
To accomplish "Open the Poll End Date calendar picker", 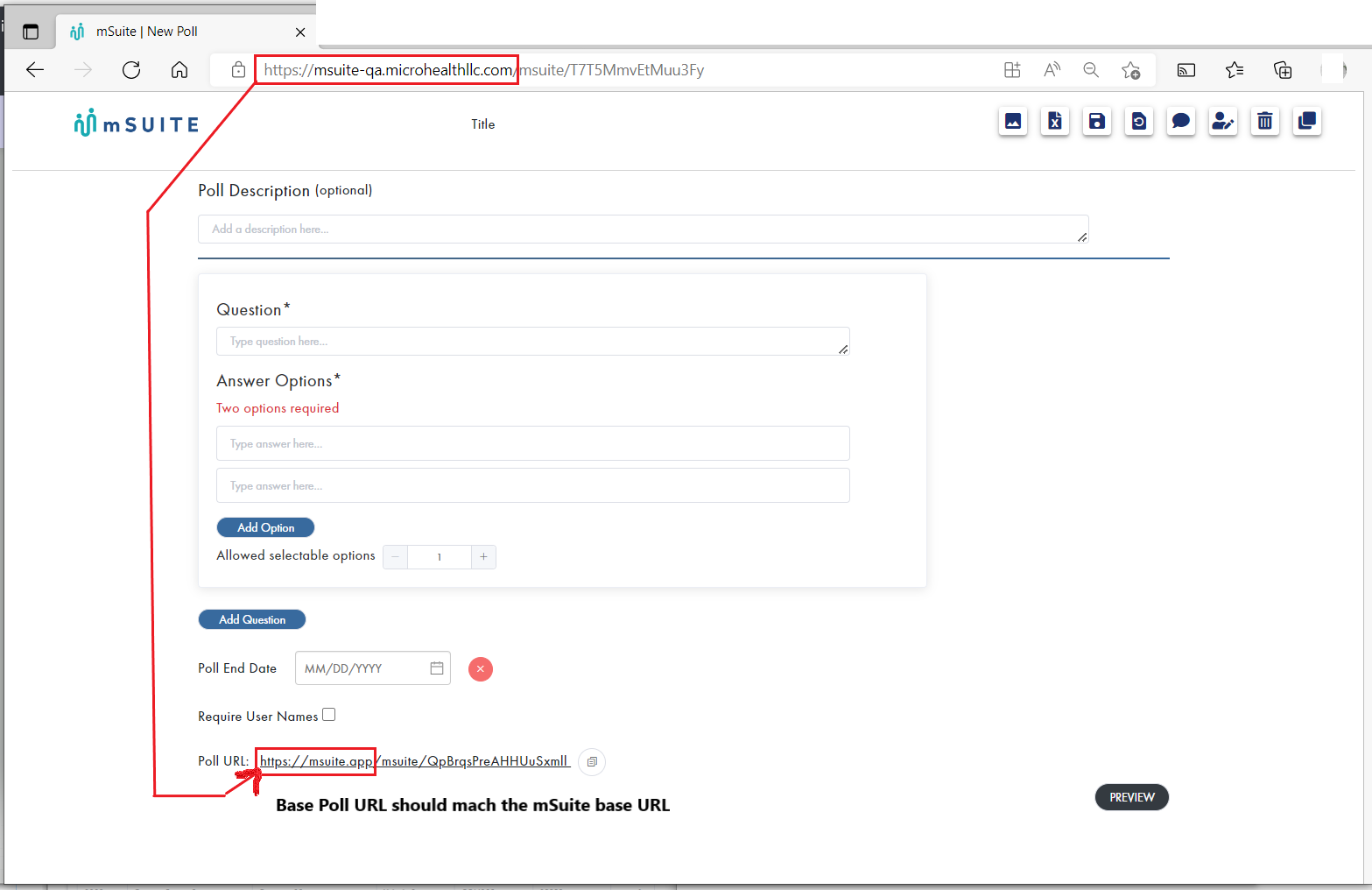I will [436, 667].
